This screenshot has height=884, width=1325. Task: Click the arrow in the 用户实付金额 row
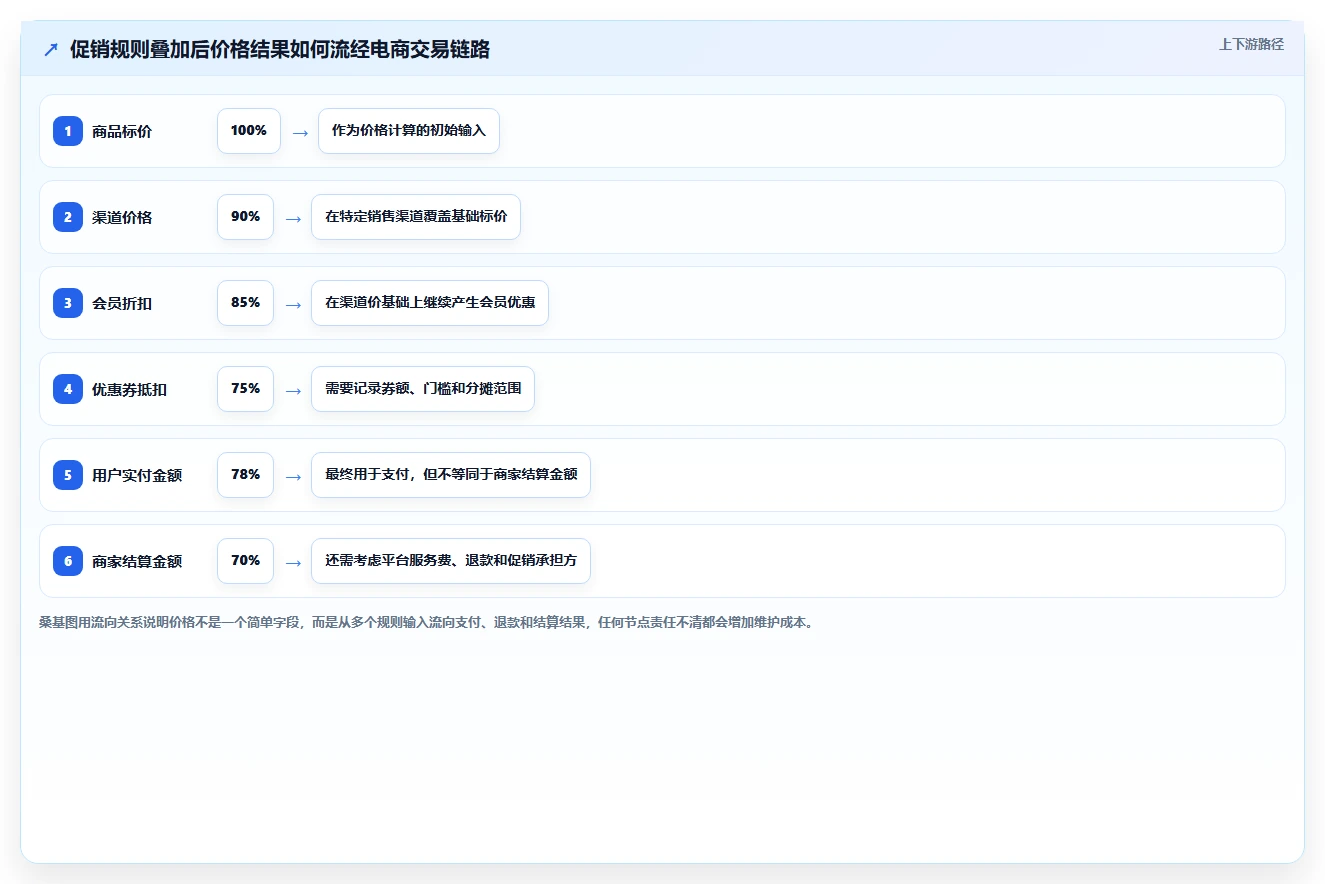(x=293, y=476)
